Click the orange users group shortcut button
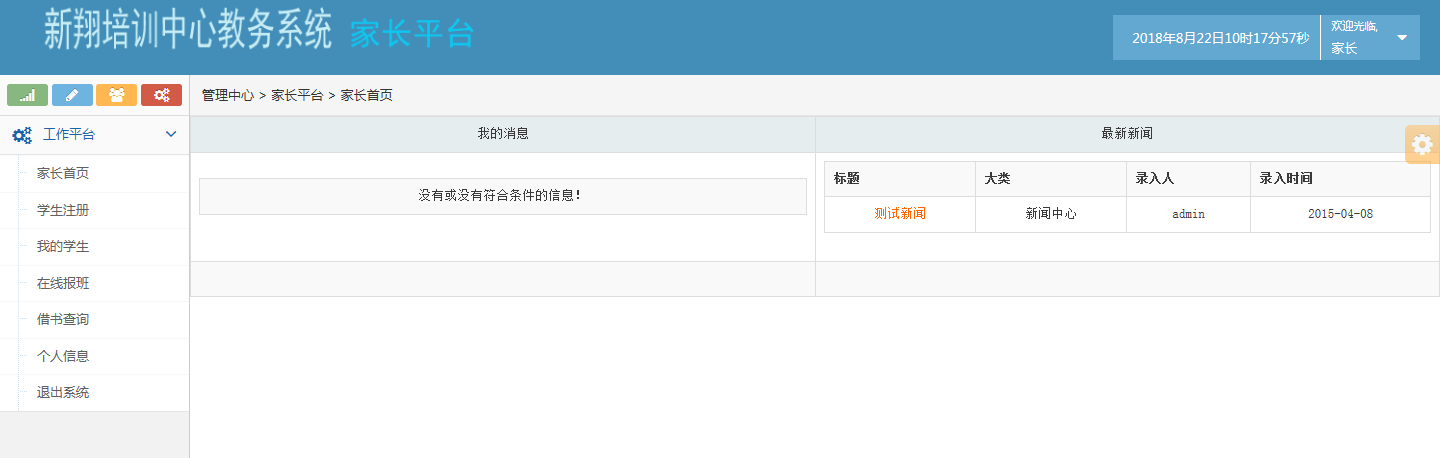Viewport: 1440px width, 458px height. (116, 95)
